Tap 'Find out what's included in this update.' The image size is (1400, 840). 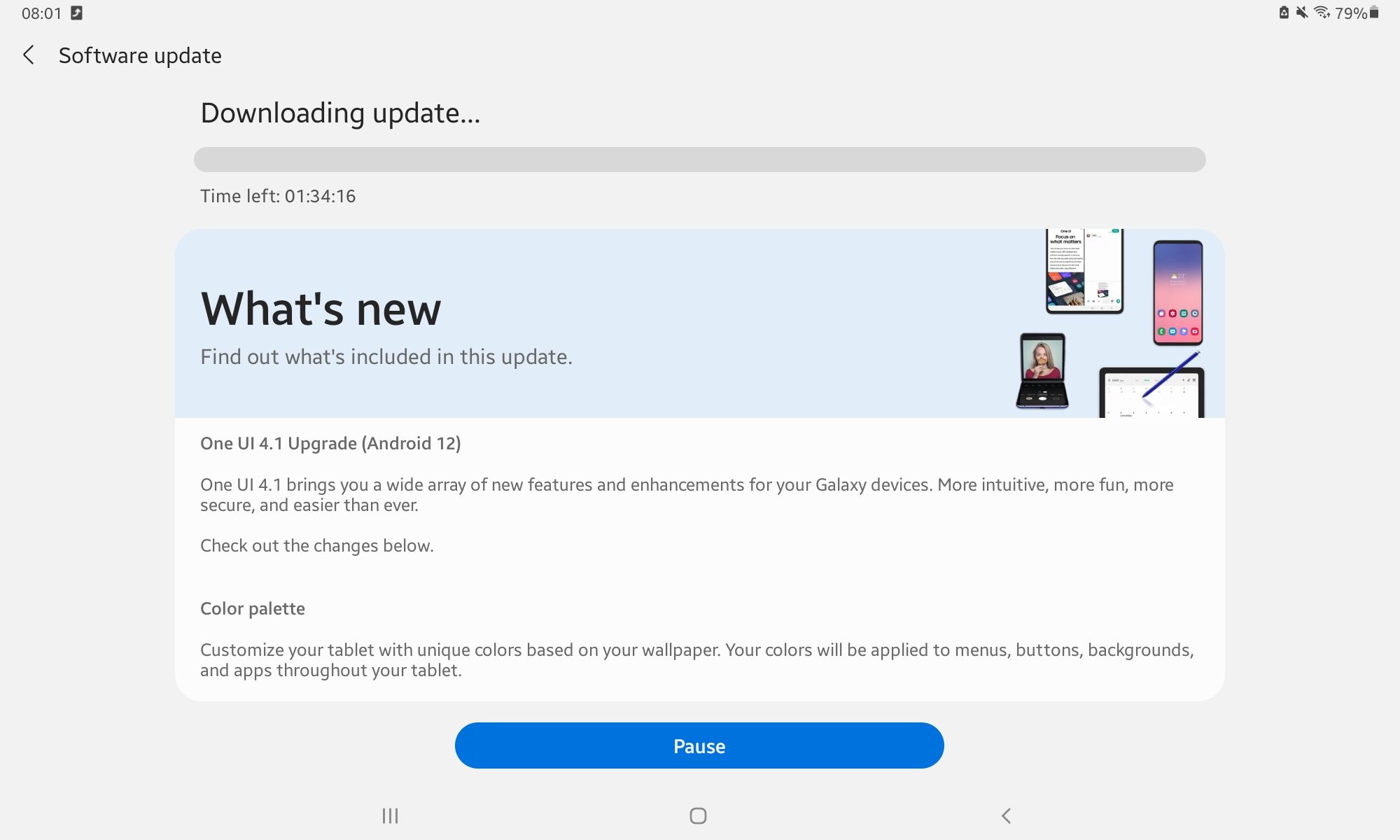(386, 357)
